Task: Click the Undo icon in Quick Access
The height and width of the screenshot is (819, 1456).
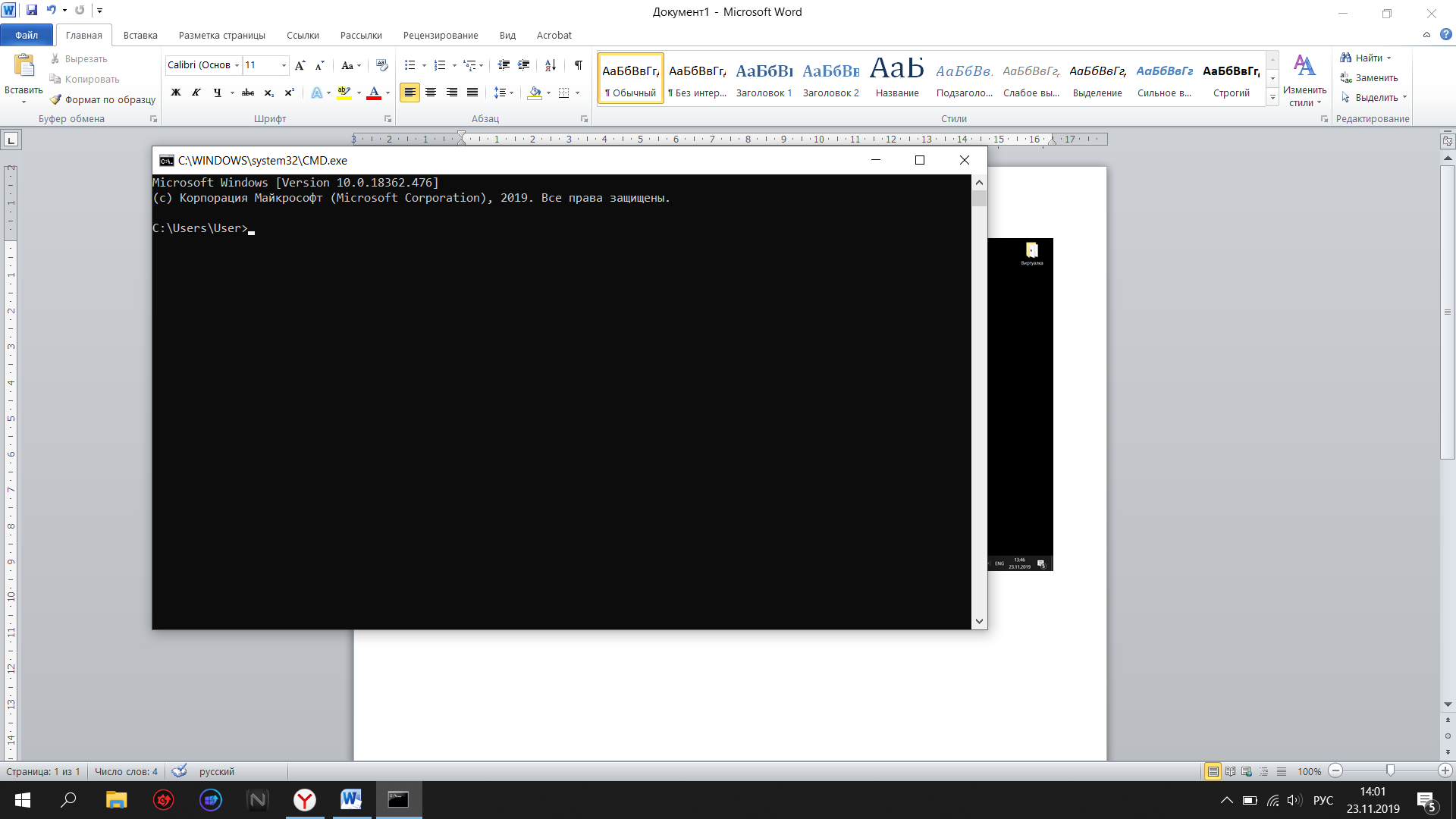Action: pyautogui.click(x=51, y=10)
